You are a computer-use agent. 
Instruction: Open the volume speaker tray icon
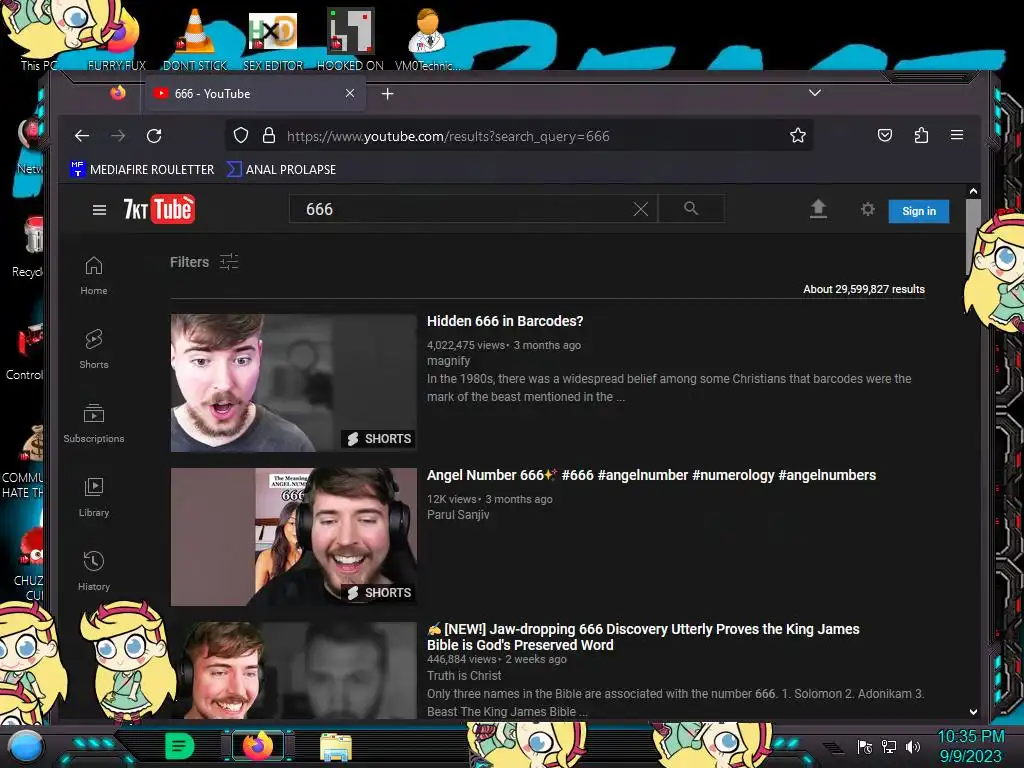tap(912, 746)
